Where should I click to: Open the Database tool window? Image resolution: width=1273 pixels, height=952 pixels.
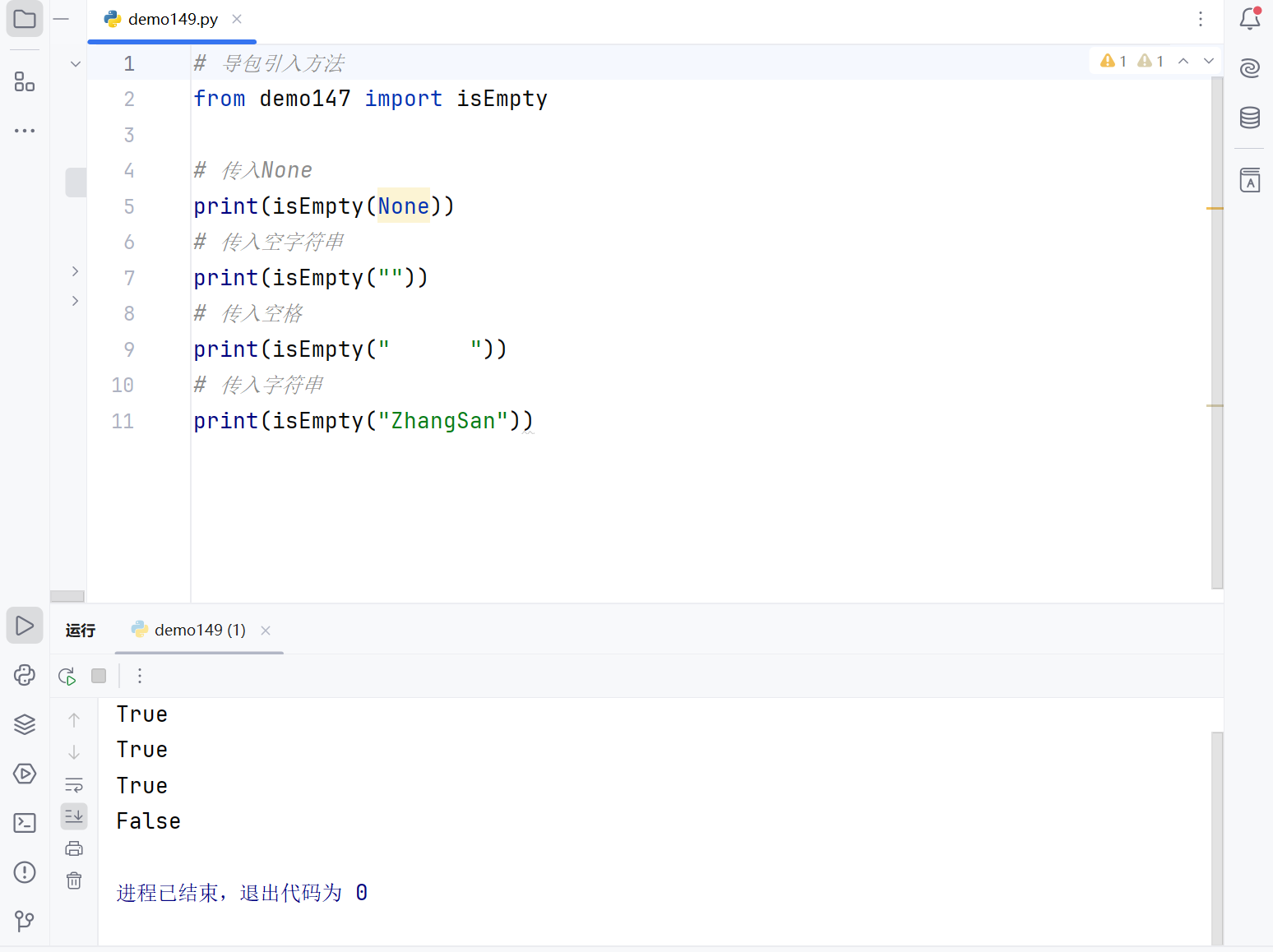point(1250,118)
